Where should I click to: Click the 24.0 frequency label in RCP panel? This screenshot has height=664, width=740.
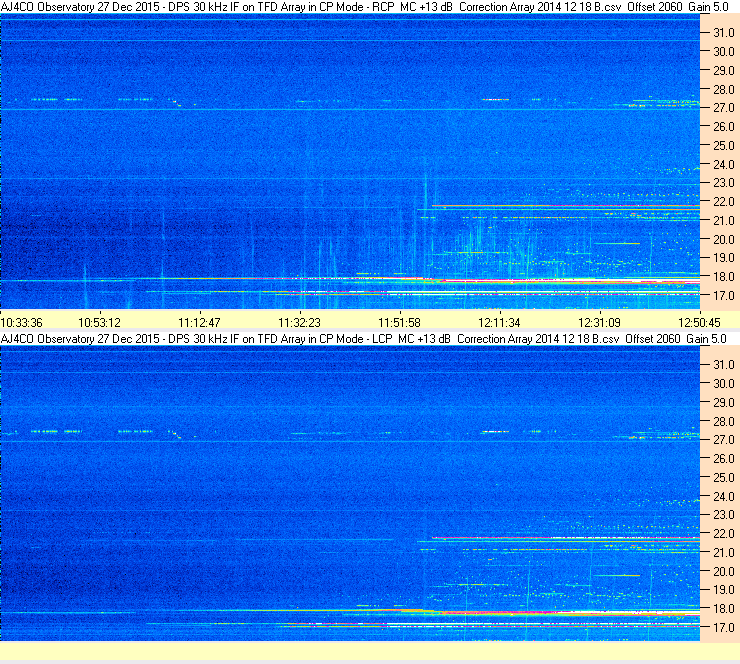[x=724, y=165]
